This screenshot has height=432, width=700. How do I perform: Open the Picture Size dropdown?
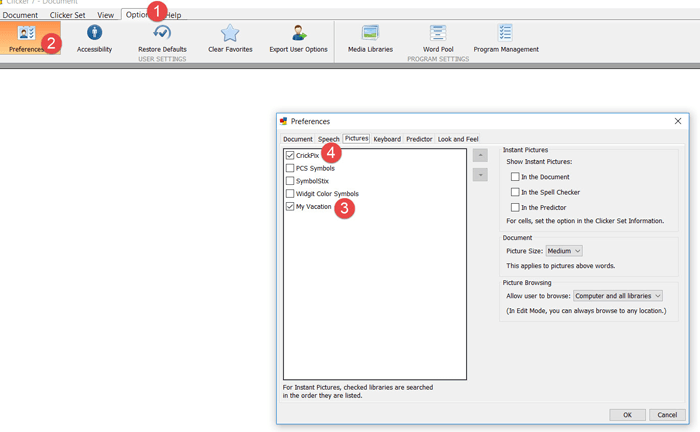point(564,251)
